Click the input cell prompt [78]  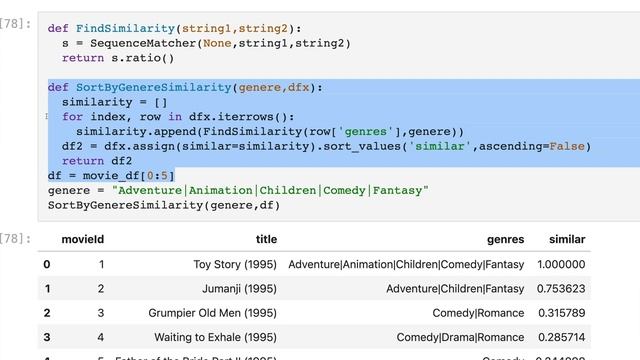[x=15, y=24]
